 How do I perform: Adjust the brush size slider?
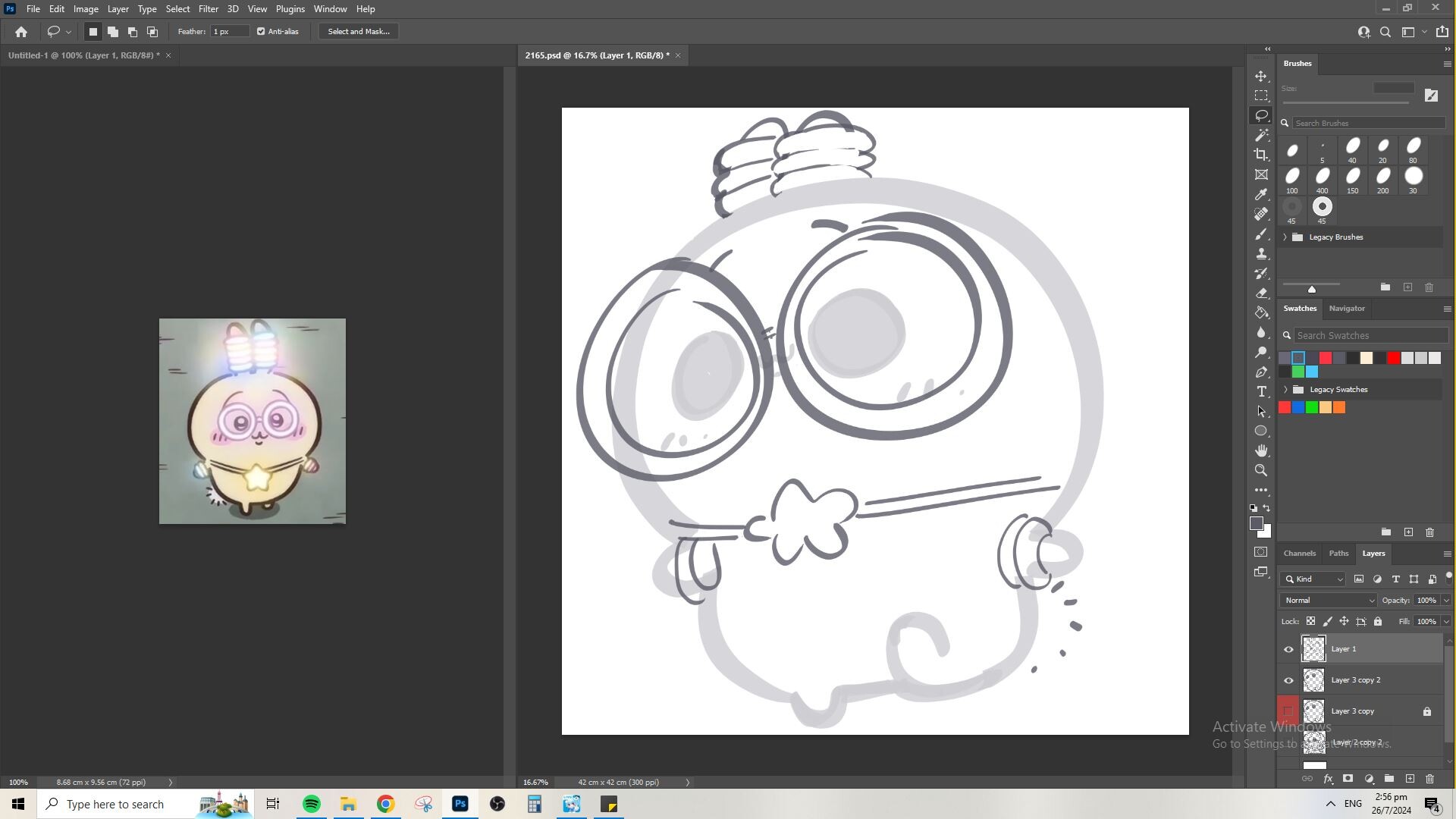[x=1345, y=102]
